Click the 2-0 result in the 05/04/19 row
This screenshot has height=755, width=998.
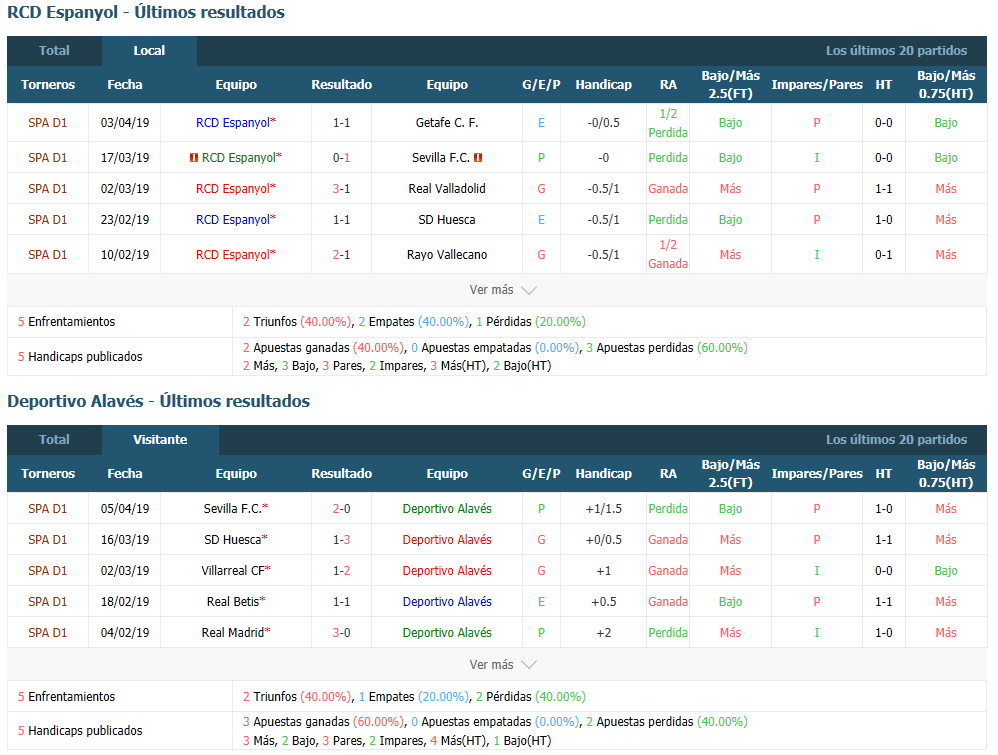click(x=341, y=509)
